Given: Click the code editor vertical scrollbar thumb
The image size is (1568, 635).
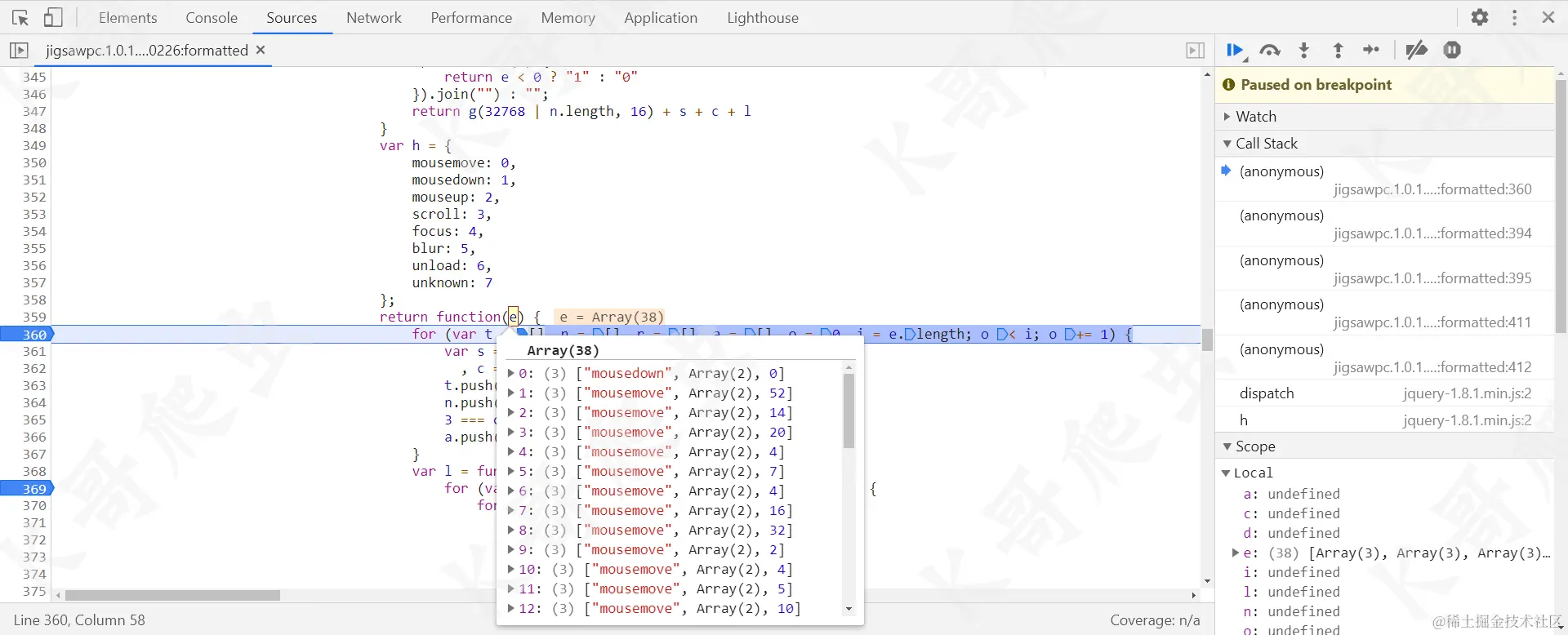Looking at the screenshot, I should (x=1207, y=340).
